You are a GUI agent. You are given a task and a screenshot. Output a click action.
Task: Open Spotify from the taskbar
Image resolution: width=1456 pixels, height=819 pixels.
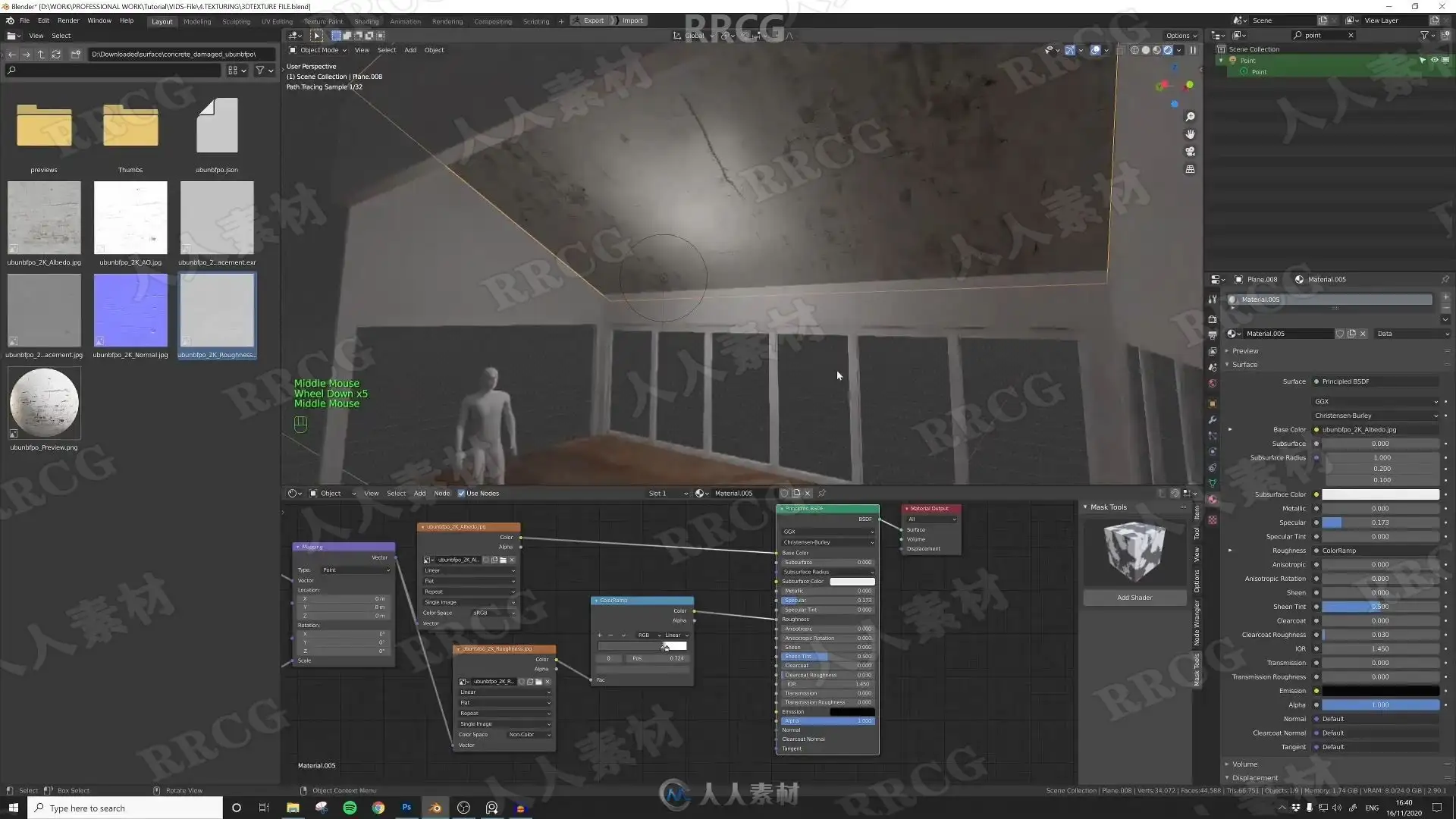pyautogui.click(x=350, y=808)
